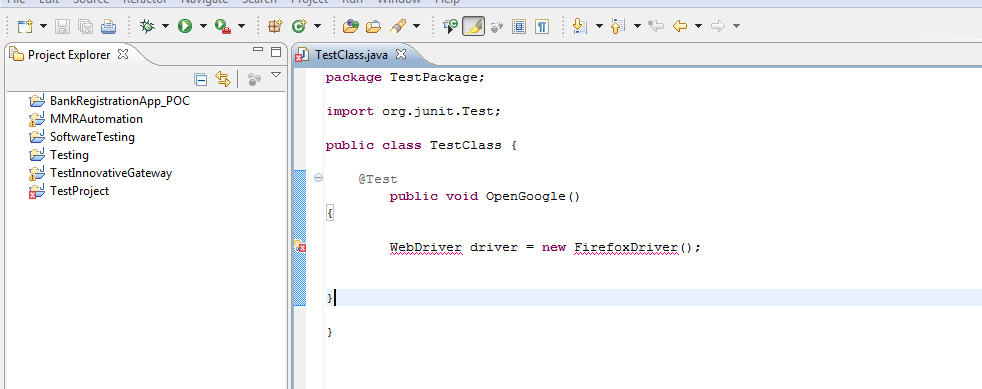The image size is (982, 389).
Task: Start Debug with the bug icon
Action: pos(147,26)
